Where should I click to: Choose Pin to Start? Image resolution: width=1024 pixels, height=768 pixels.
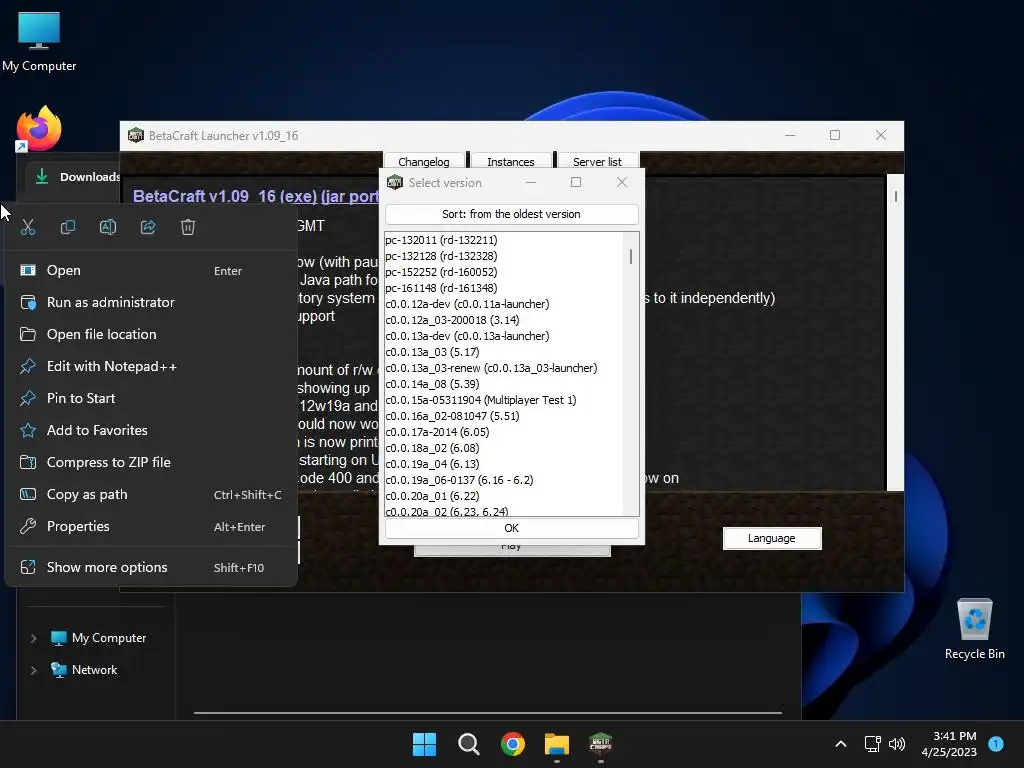pos(151,398)
